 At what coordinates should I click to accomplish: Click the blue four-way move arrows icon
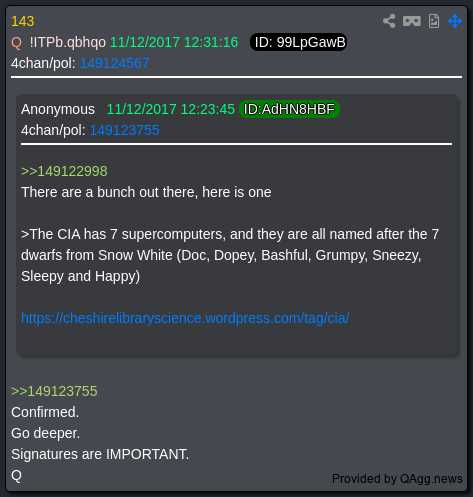pyautogui.click(x=455, y=21)
